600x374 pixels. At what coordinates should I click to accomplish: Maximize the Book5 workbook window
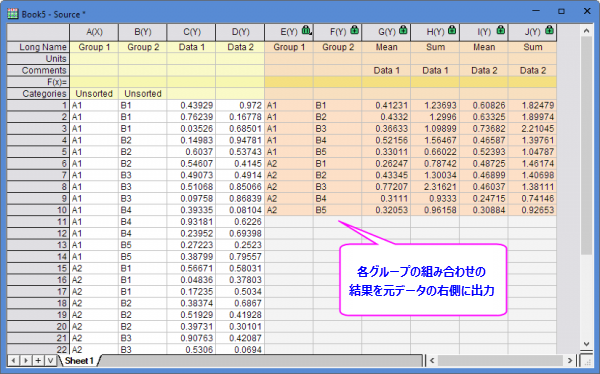point(561,11)
